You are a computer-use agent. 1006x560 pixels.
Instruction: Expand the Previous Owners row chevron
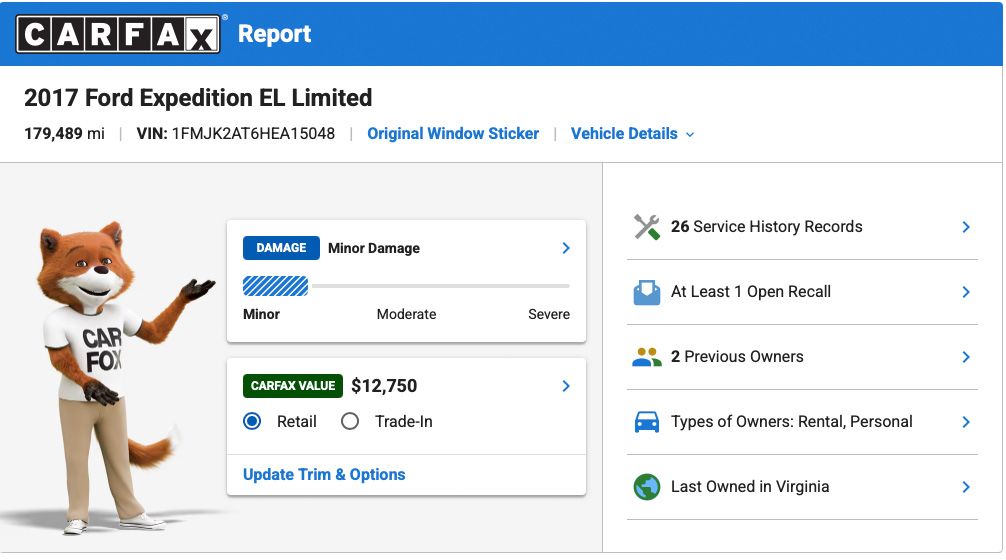(966, 357)
